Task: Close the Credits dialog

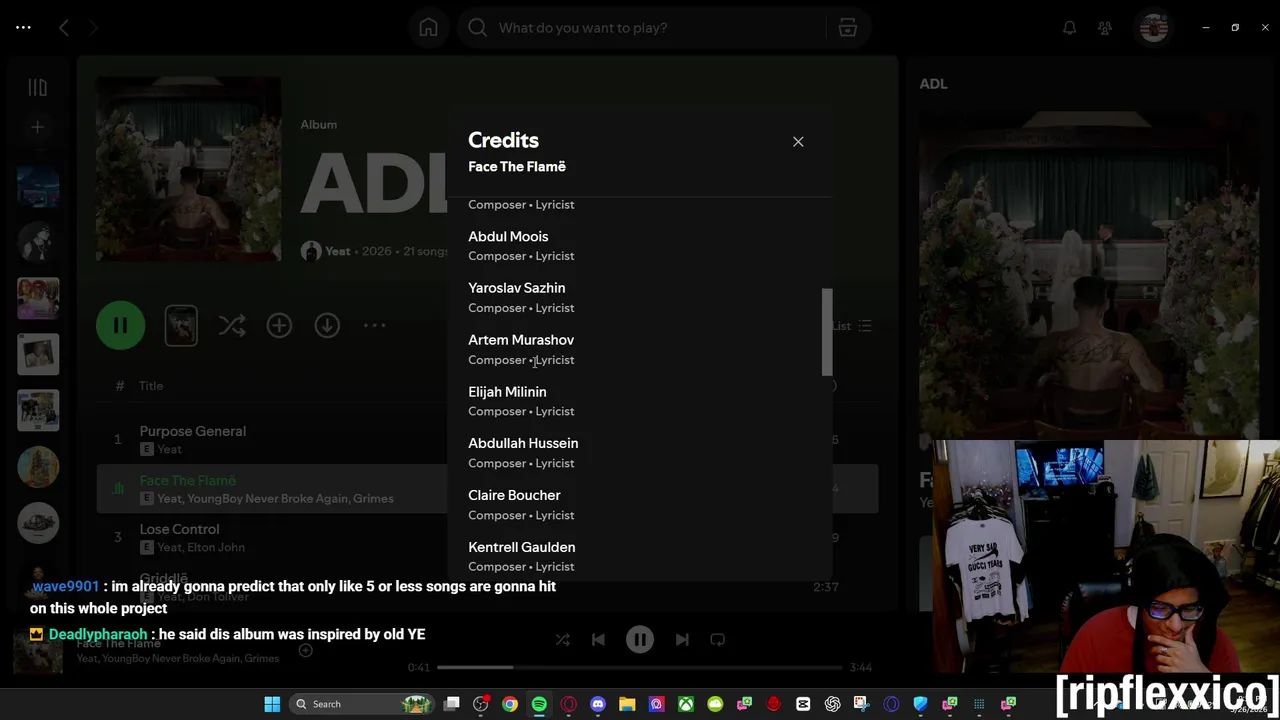Action: (x=798, y=142)
